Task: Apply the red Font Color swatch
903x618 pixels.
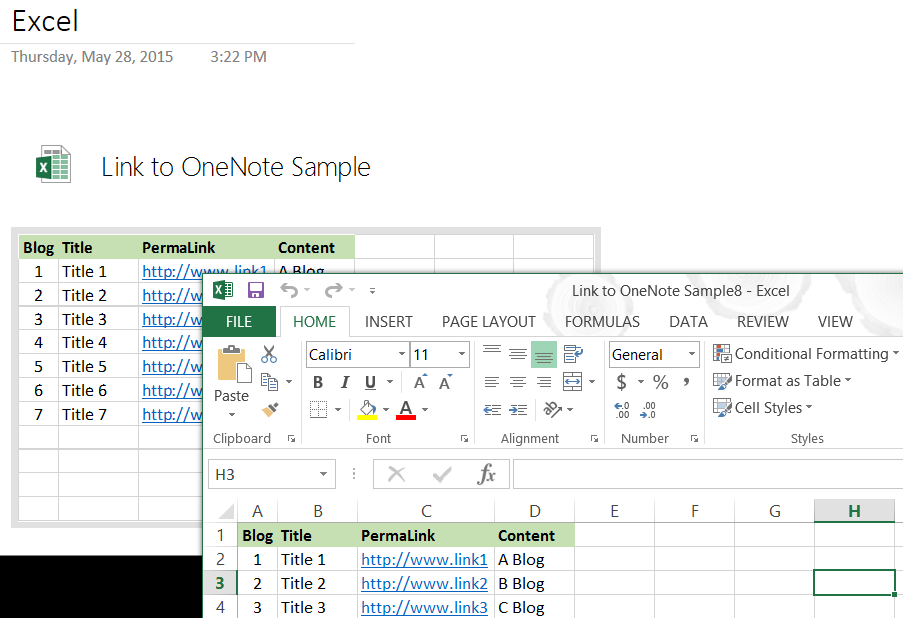Action: pos(406,409)
